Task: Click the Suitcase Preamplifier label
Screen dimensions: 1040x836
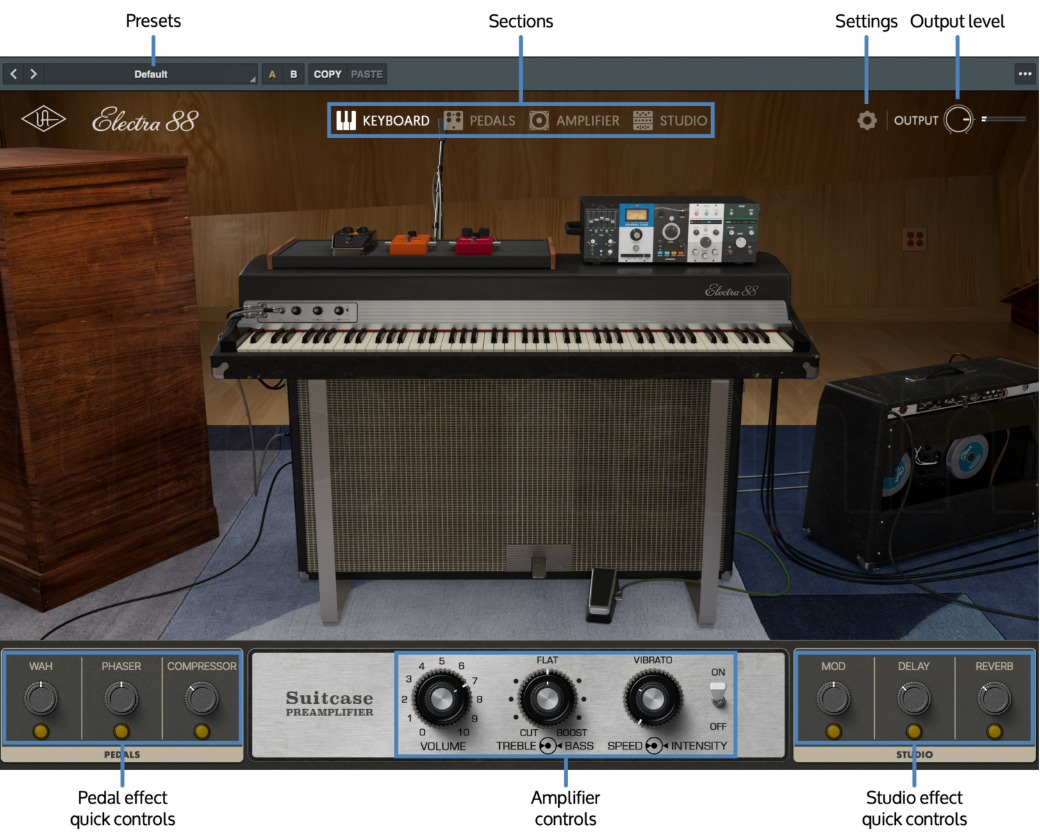Action: tap(329, 703)
